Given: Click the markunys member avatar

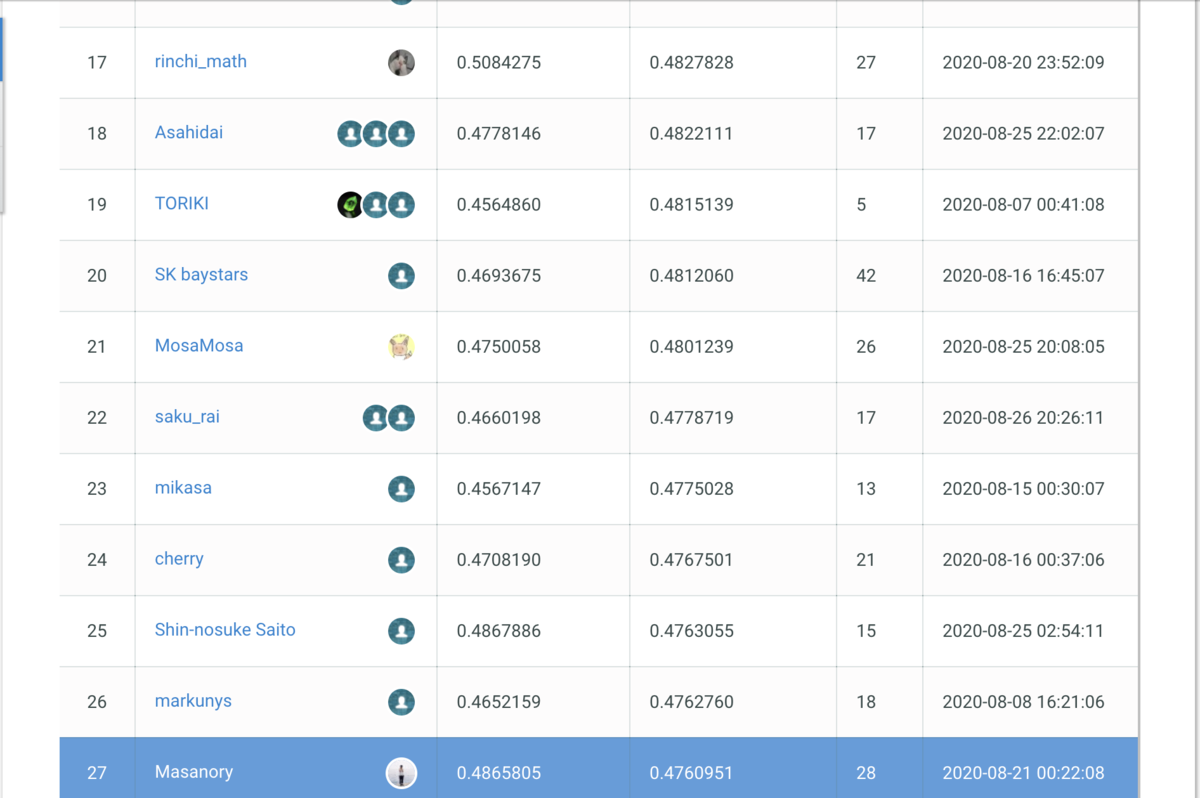Looking at the screenshot, I should click(401, 702).
